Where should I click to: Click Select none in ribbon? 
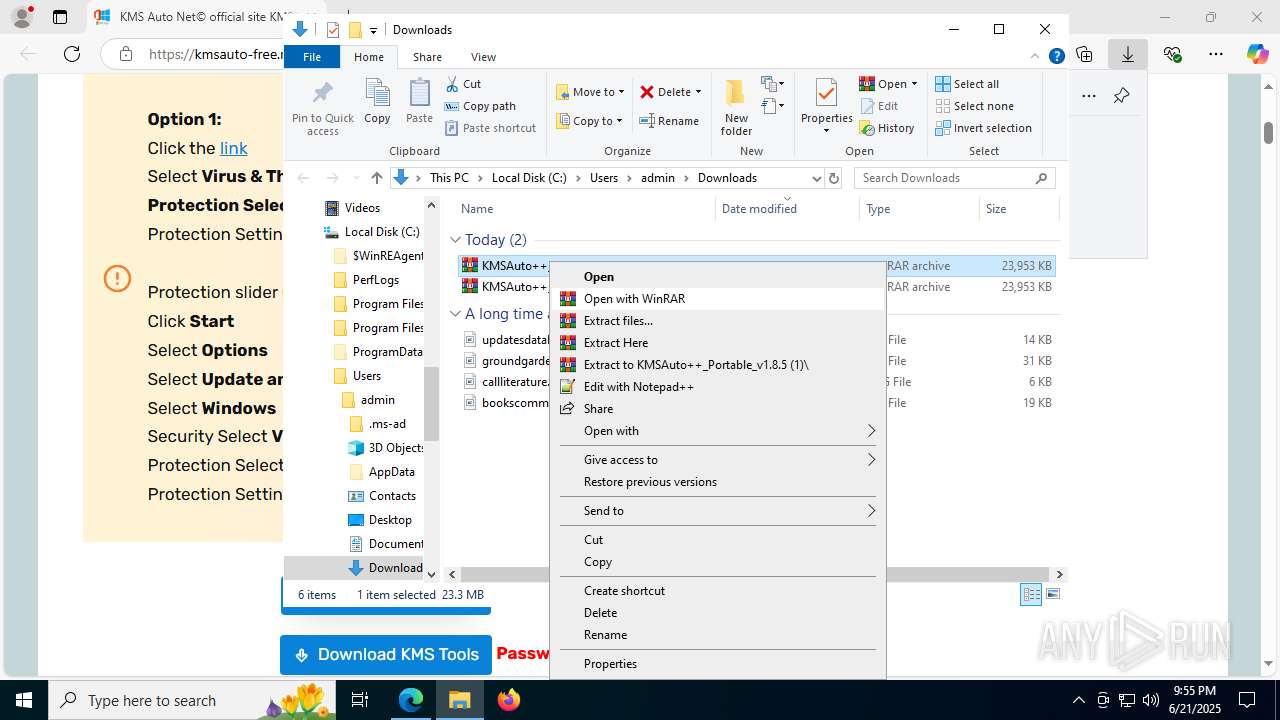coord(975,106)
